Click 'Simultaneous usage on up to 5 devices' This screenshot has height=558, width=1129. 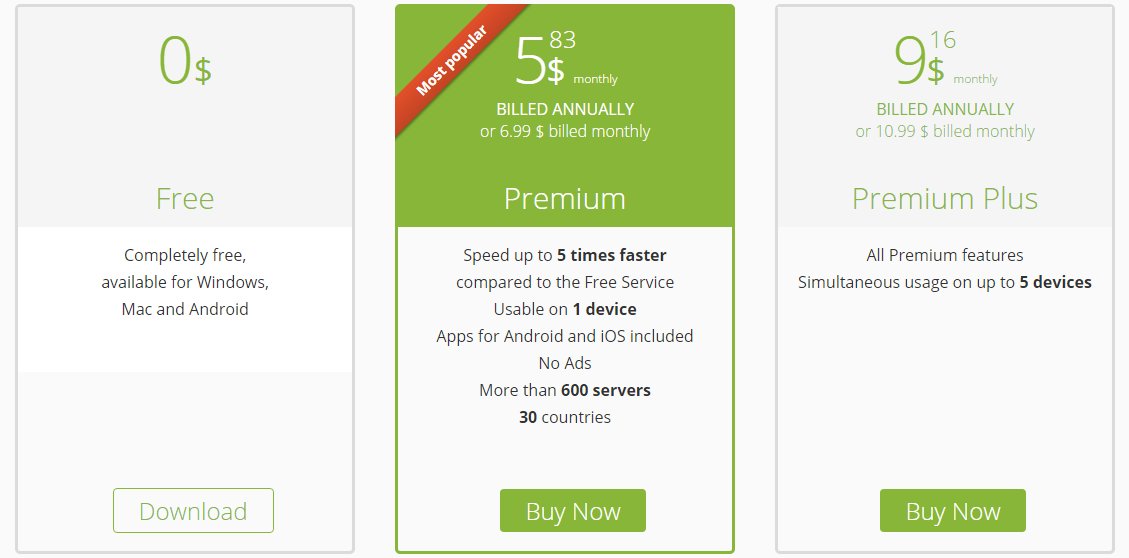click(945, 282)
